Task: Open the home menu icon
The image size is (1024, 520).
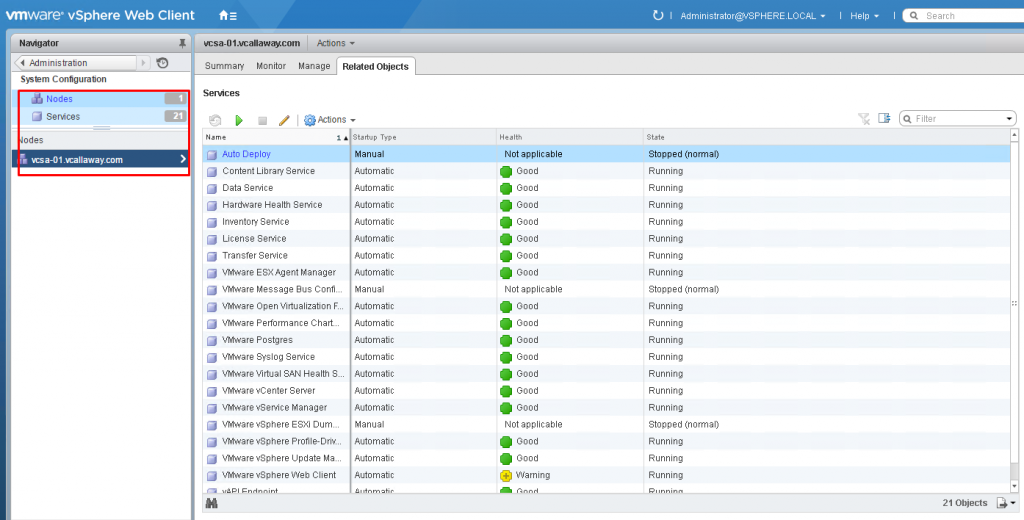Action: [x=227, y=15]
